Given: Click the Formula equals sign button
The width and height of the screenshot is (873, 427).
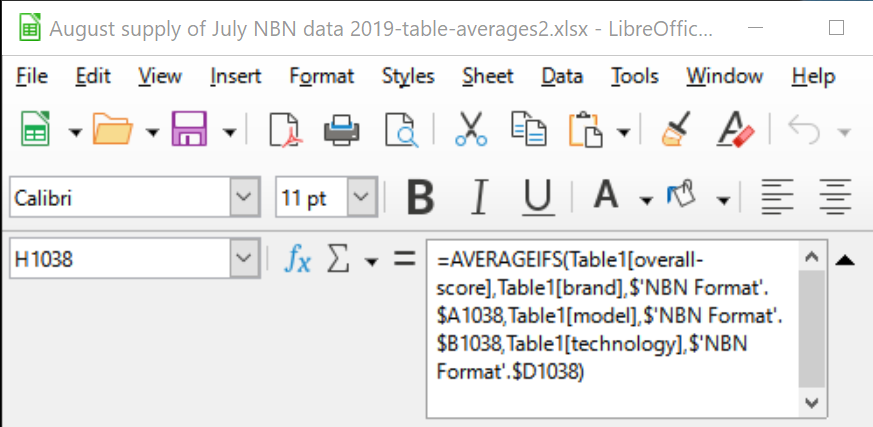Looking at the screenshot, I should point(404,260).
